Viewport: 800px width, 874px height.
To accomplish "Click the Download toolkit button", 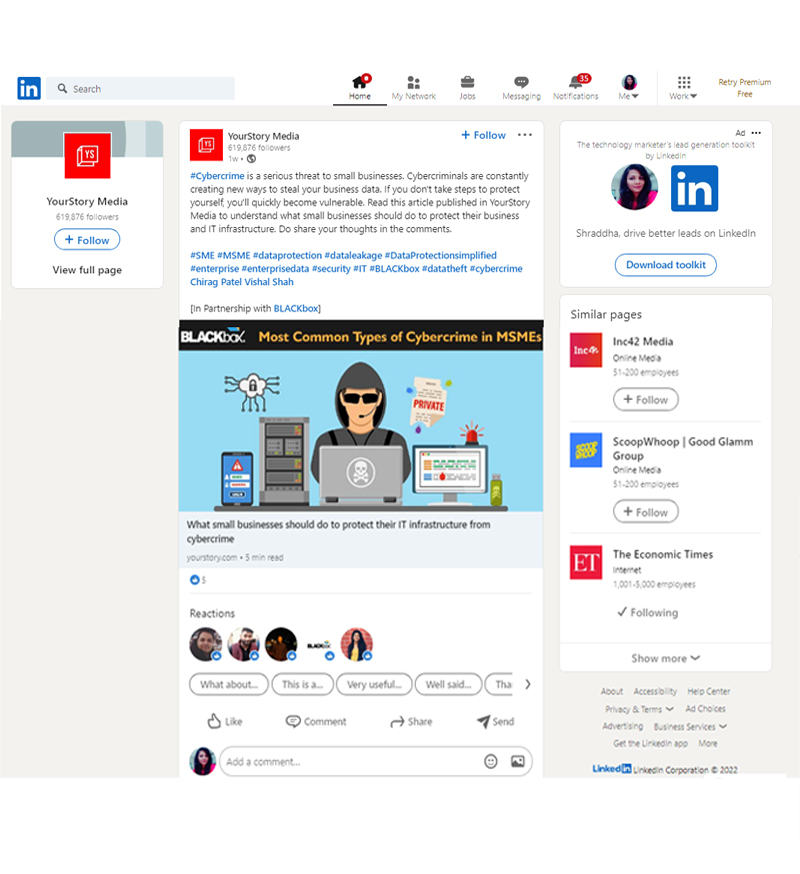I will click(x=665, y=265).
